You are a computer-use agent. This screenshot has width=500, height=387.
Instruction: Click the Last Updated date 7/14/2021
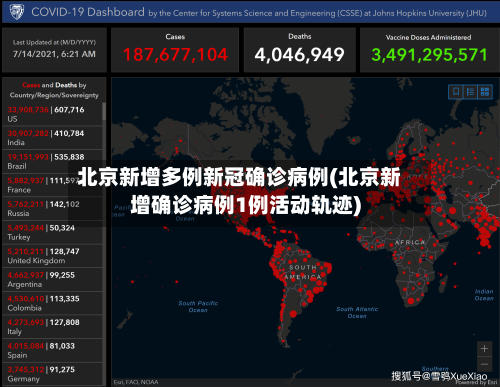point(54,54)
